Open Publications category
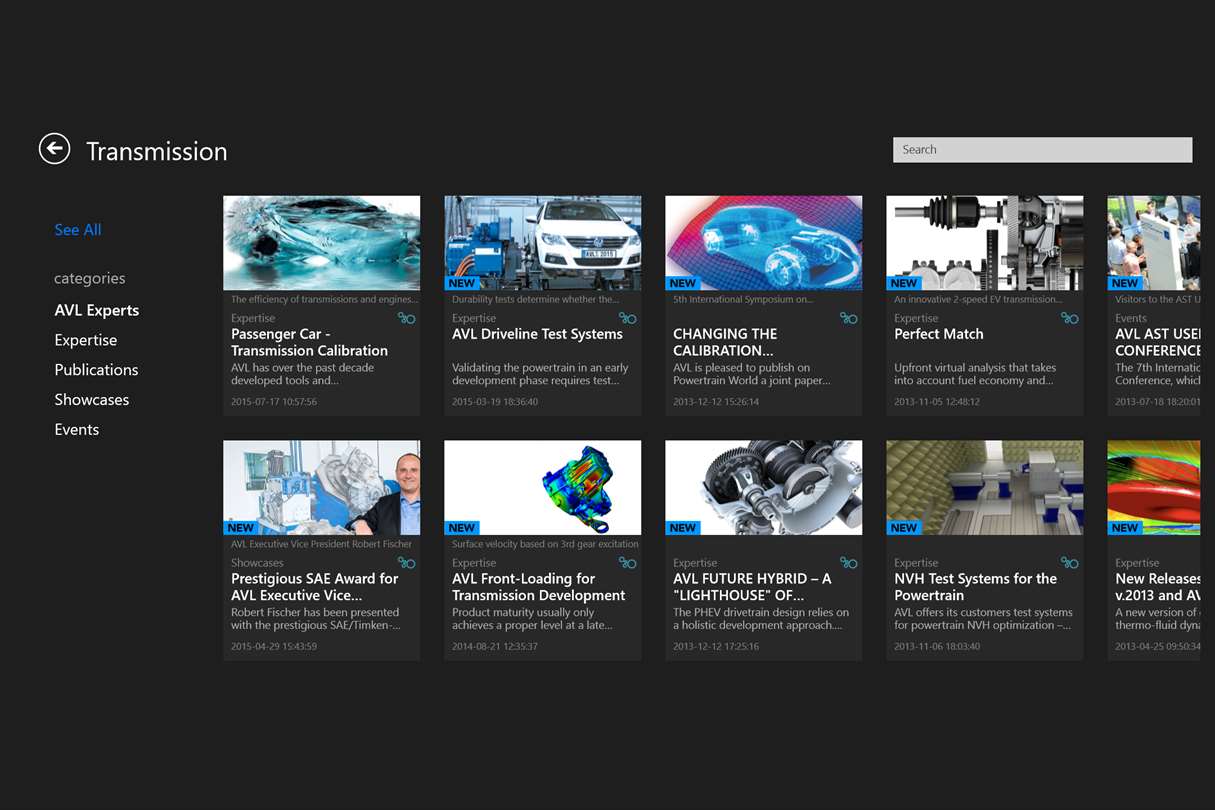This screenshot has height=810, width=1215. point(96,370)
